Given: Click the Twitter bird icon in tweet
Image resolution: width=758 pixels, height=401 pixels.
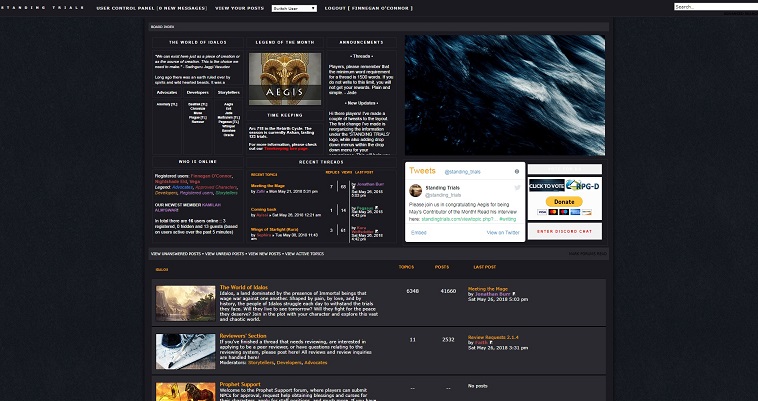Looking at the screenshot, I should click(x=517, y=188).
